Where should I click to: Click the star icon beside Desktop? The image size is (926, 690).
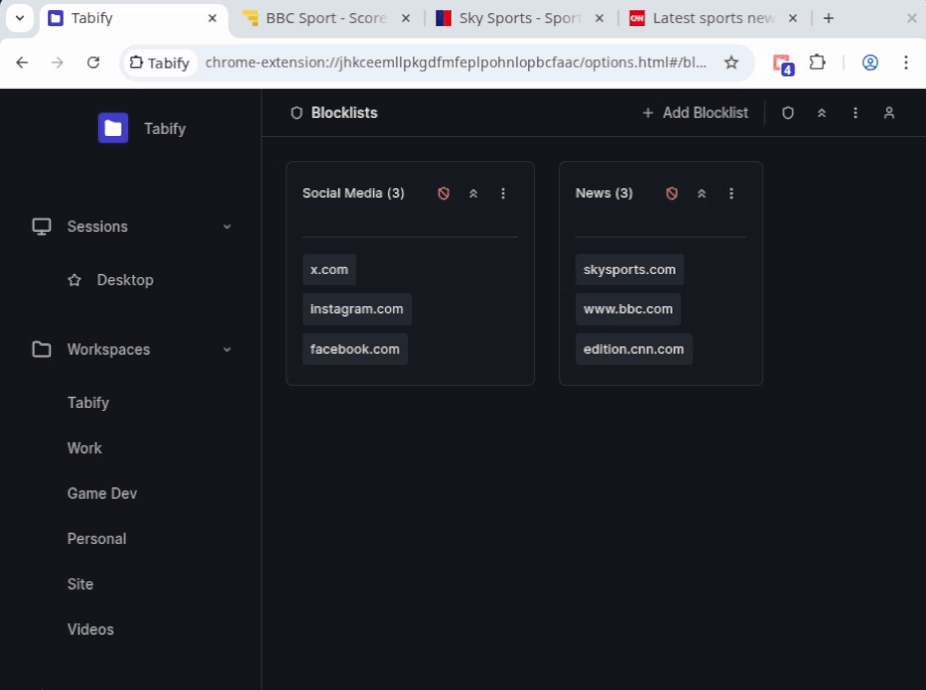74,280
